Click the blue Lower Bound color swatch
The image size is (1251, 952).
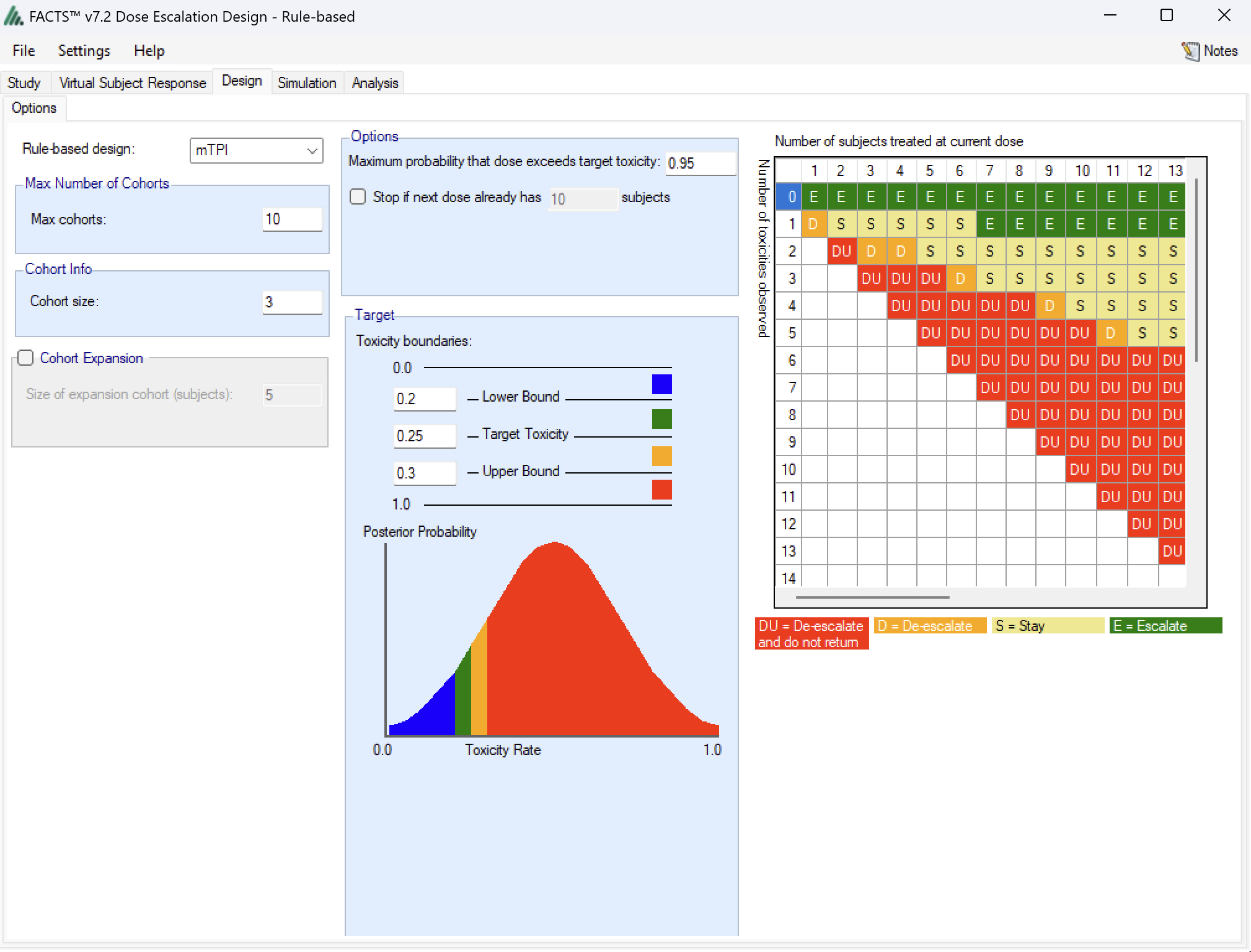pos(661,384)
